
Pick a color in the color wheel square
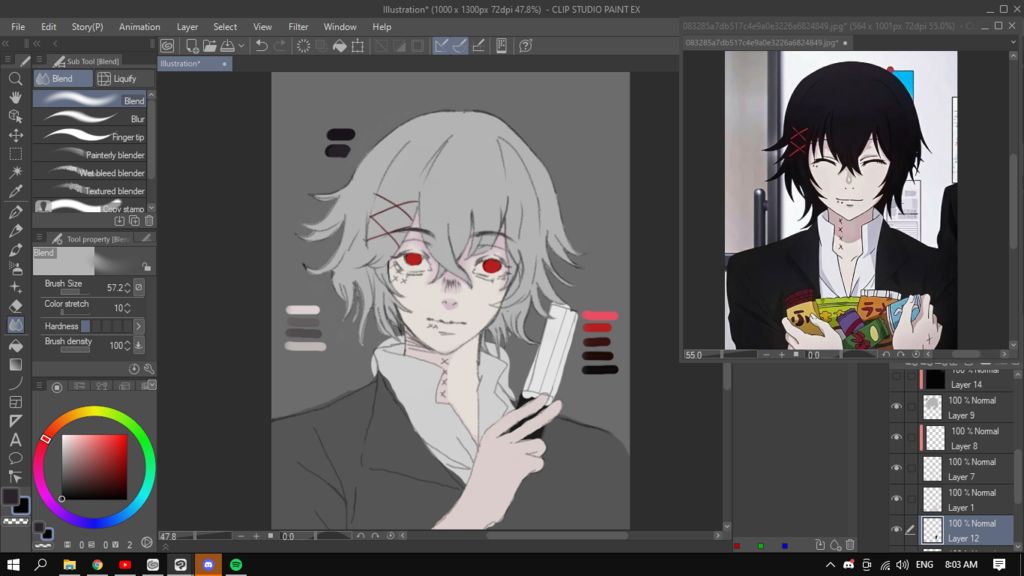(95, 467)
